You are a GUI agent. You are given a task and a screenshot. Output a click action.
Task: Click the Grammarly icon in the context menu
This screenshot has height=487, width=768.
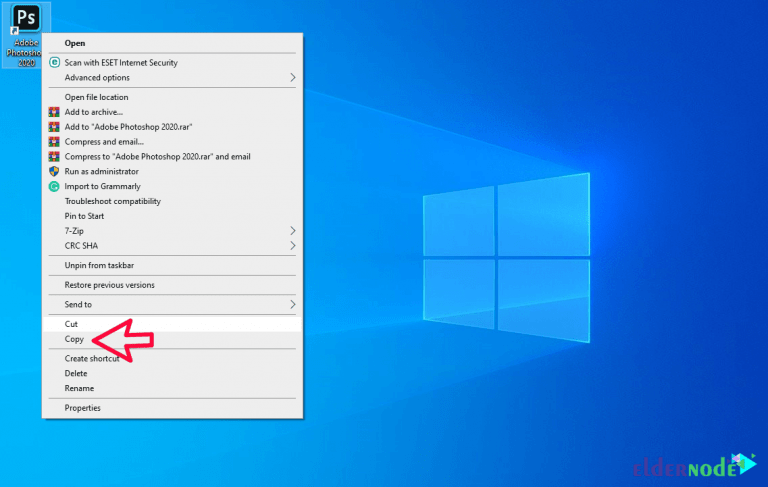[x=54, y=186]
